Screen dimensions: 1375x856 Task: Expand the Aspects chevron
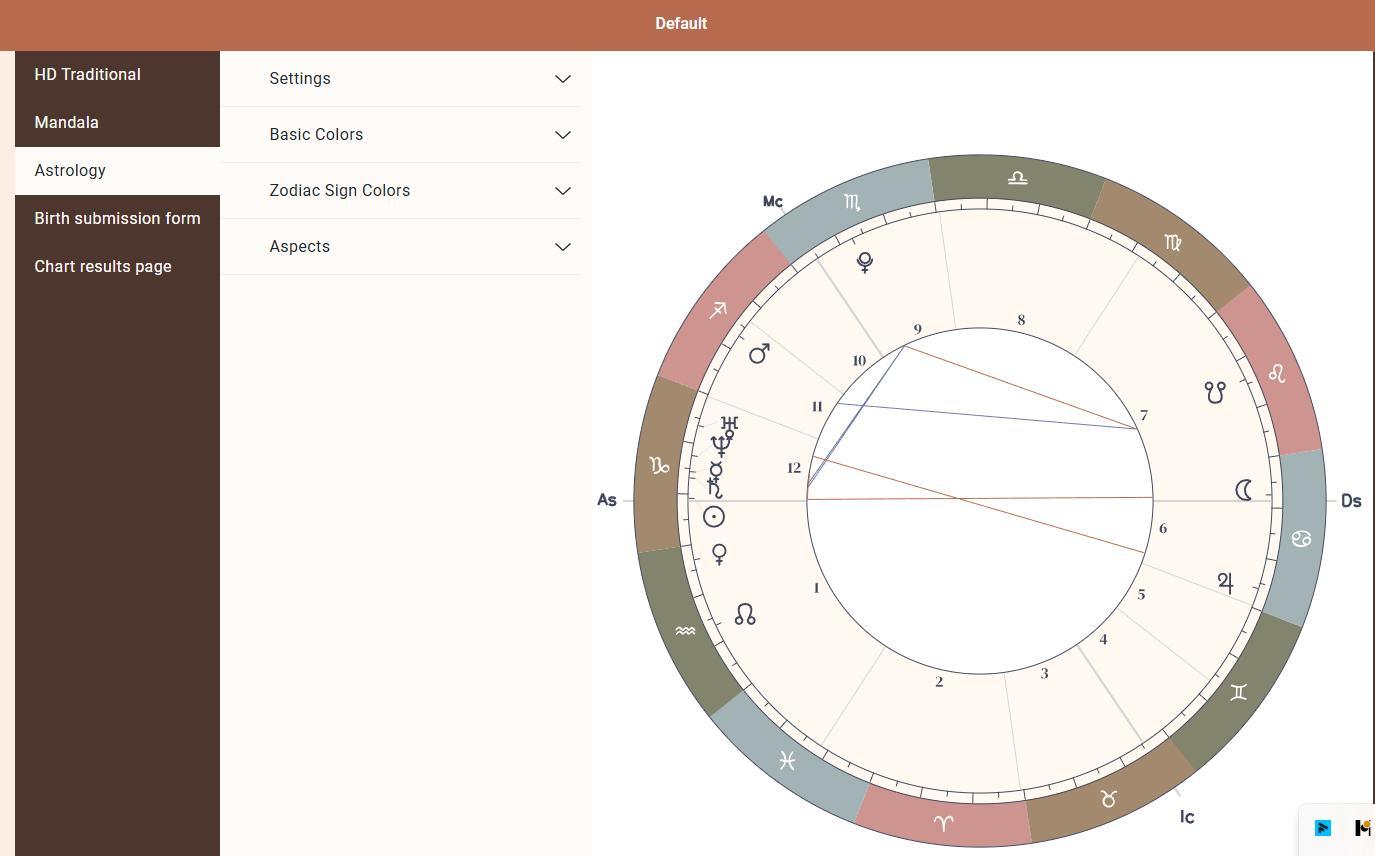(563, 247)
